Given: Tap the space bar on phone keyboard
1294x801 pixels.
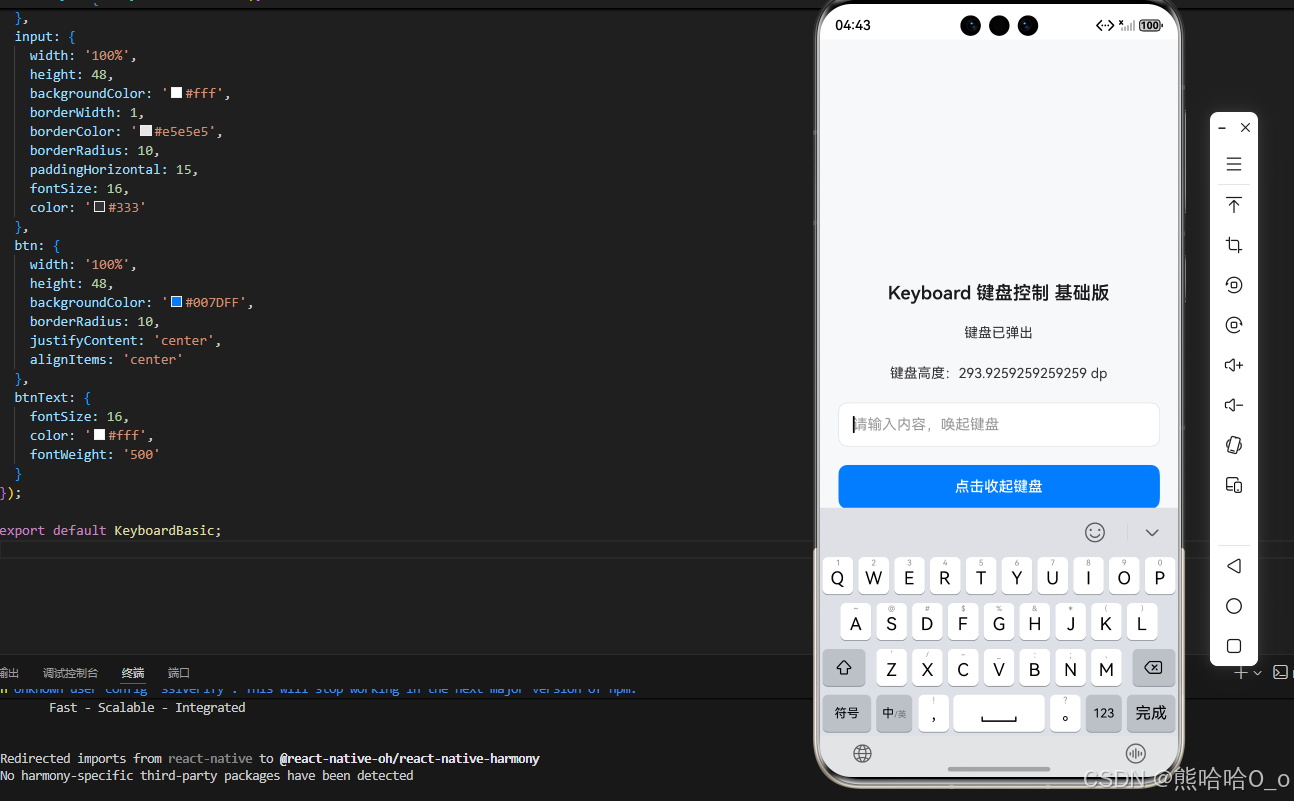Looking at the screenshot, I should (999, 713).
